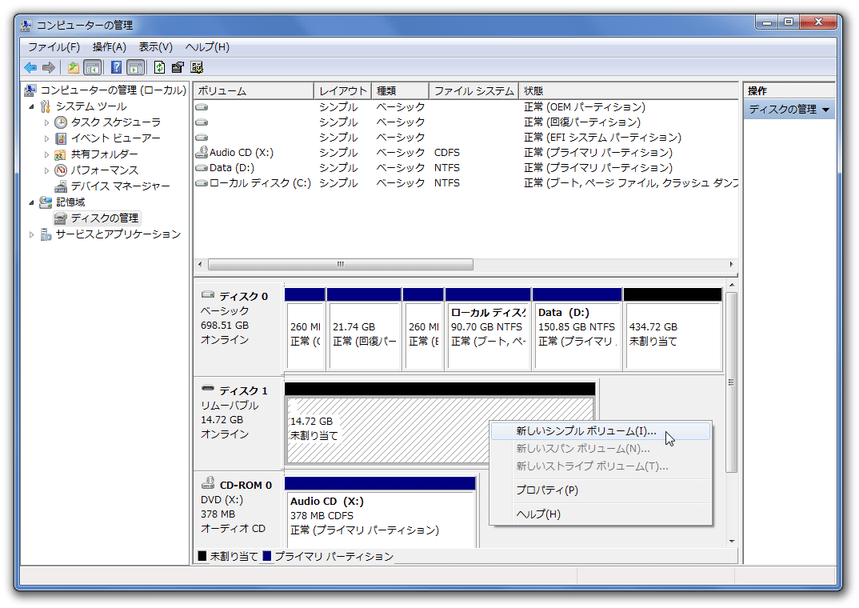Click the blue Help question mark icon
This screenshot has height=608, width=859.
116,67
